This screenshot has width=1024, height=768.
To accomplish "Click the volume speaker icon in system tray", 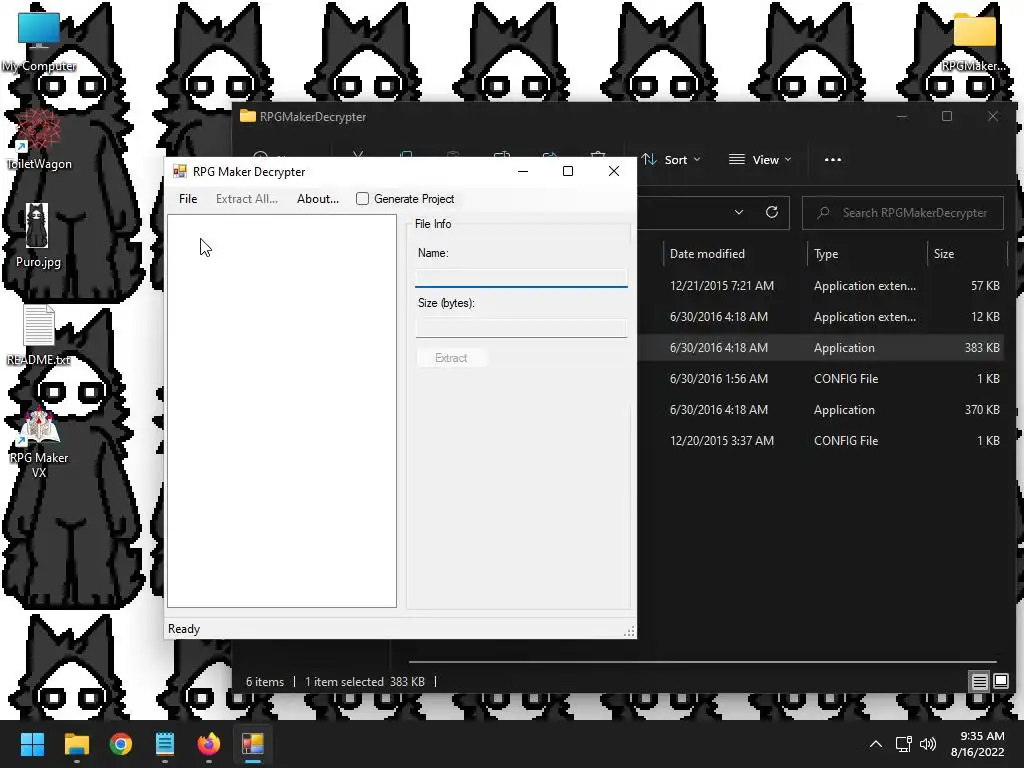I will point(927,744).
